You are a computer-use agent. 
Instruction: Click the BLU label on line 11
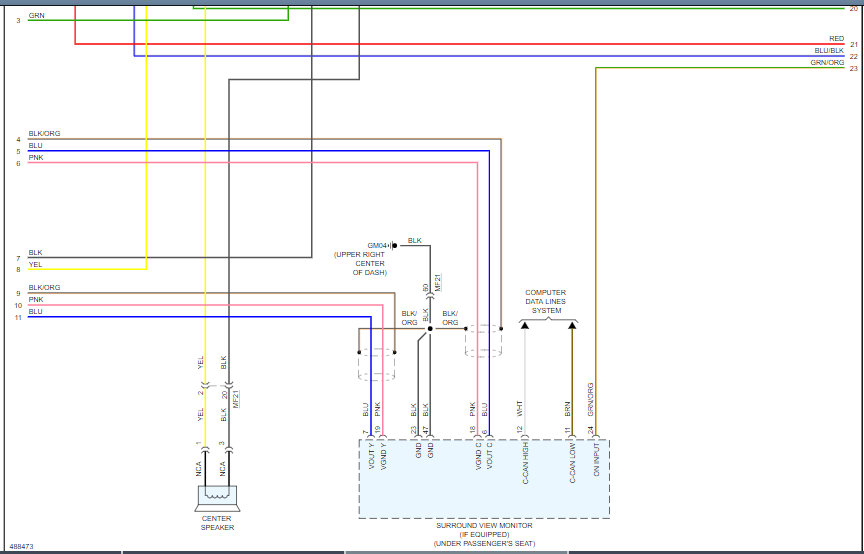35,312
